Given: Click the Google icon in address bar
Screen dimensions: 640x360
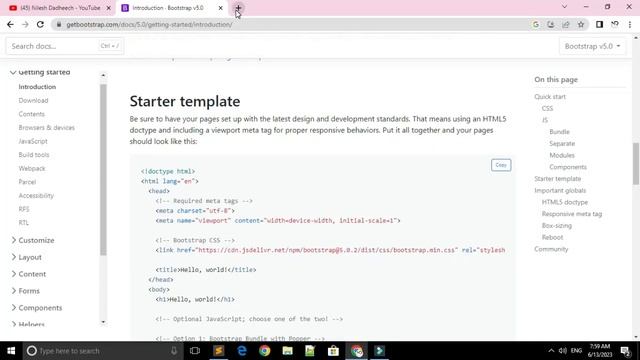Looking at the screenshot, I should tap(536, 24).
